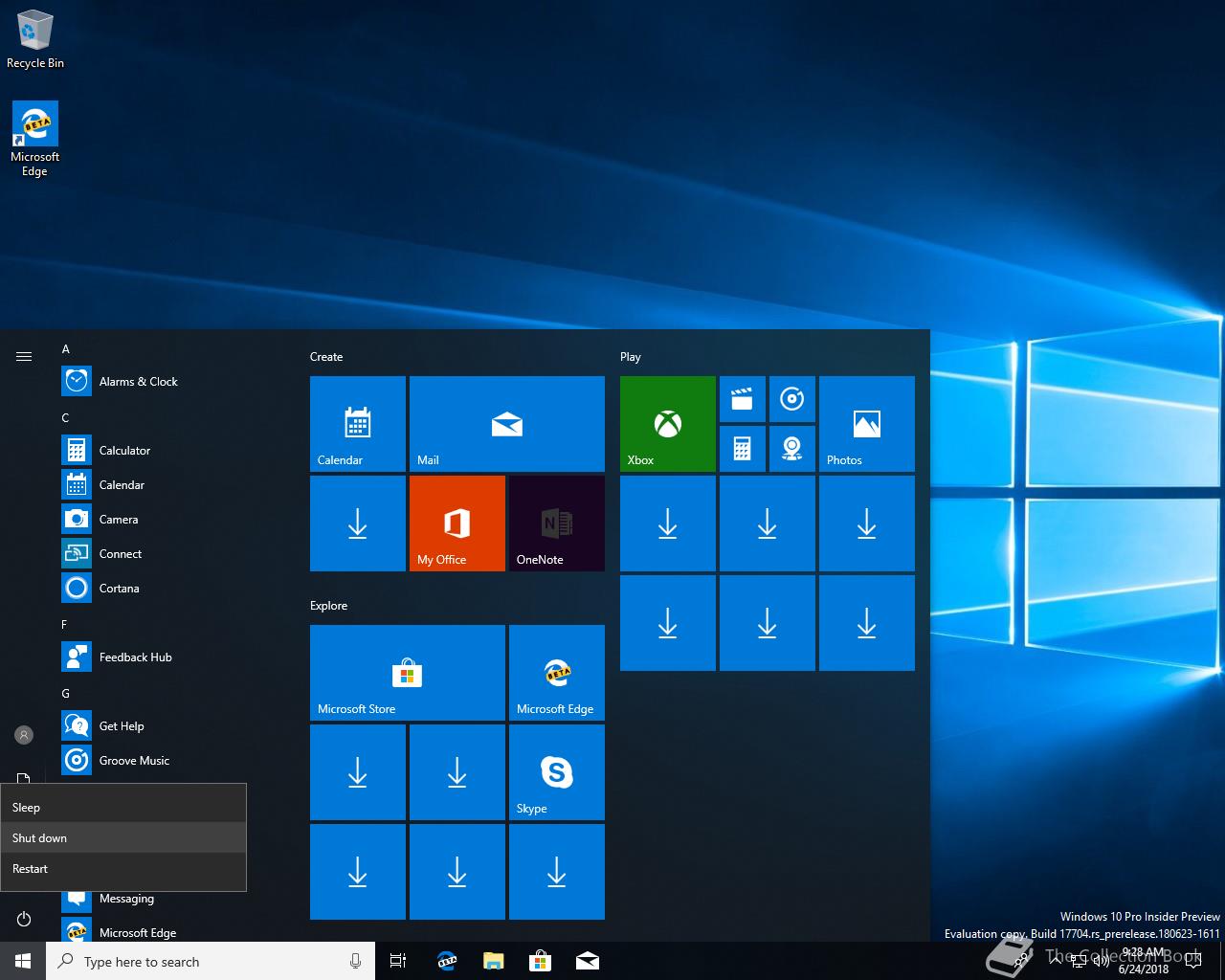Screen dimensions: 1225x980
Task: Click the Windows Start button
Action: point(23,961)
